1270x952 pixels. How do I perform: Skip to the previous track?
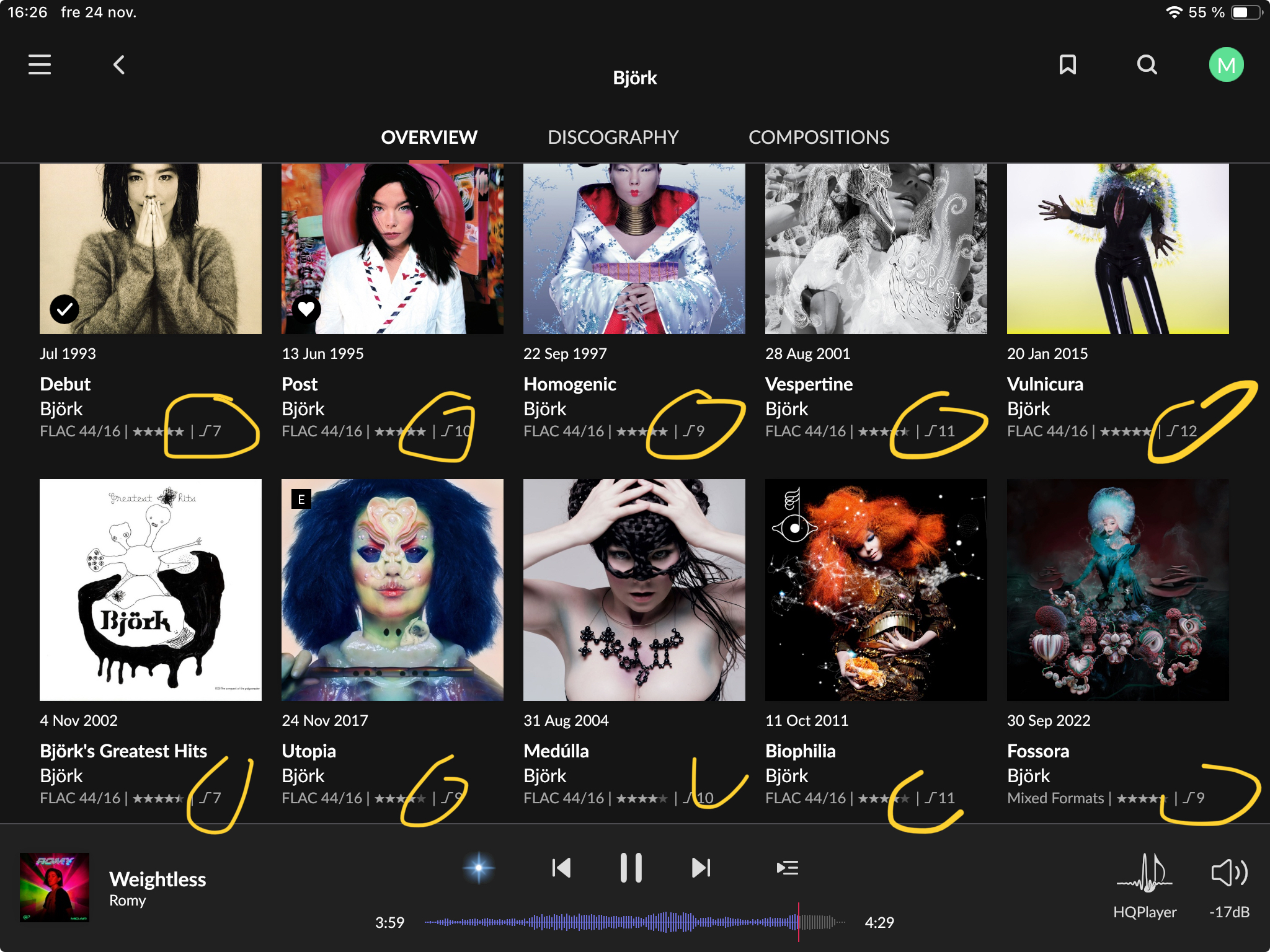coord(561,868)
